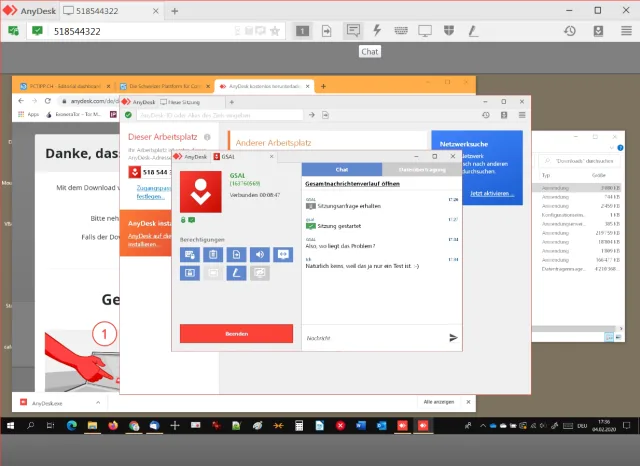Open Word in the remote taskbar

(361, 426)
